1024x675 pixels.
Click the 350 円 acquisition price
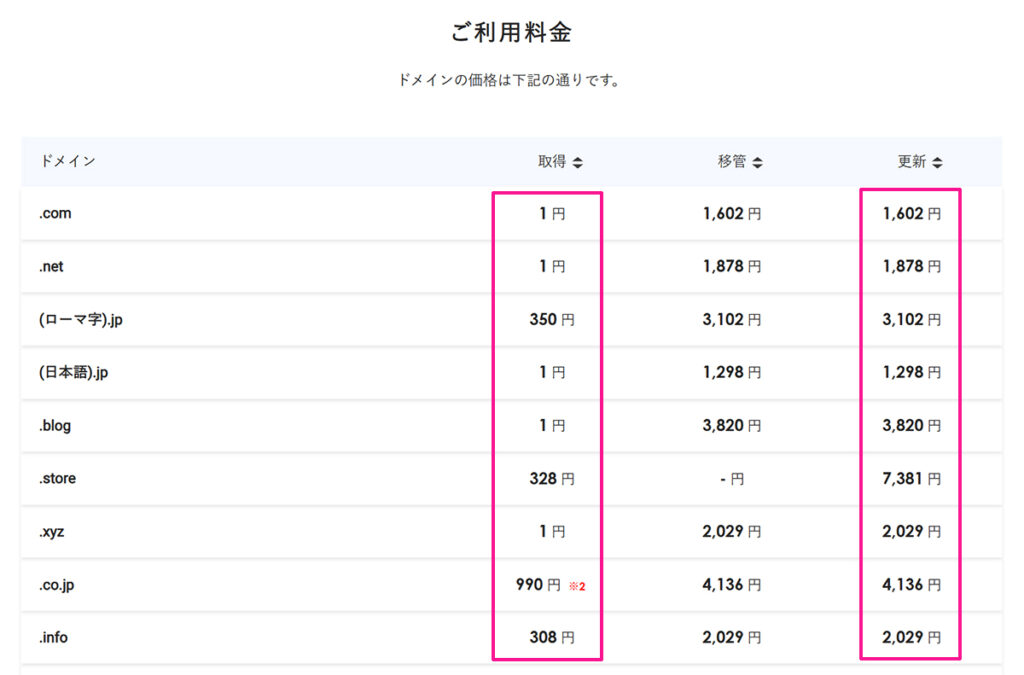coord(552,320)
